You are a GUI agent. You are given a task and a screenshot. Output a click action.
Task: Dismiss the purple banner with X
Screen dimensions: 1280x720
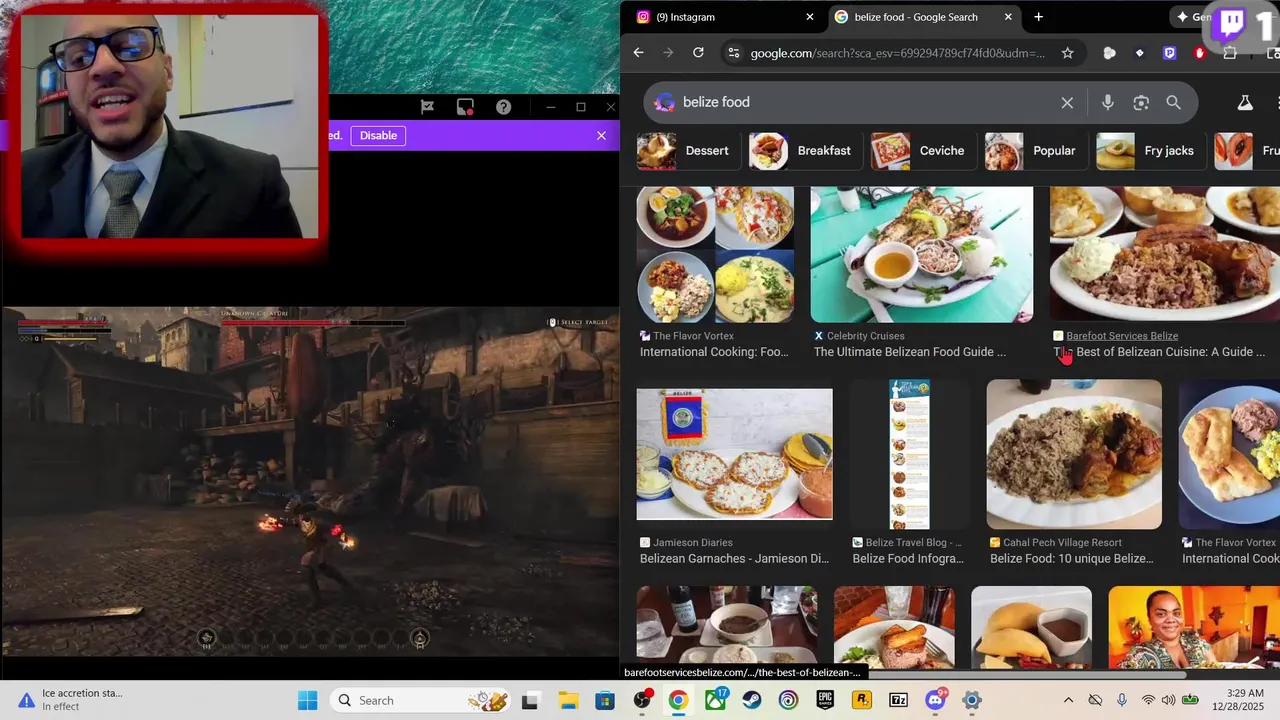click(601, 136)
